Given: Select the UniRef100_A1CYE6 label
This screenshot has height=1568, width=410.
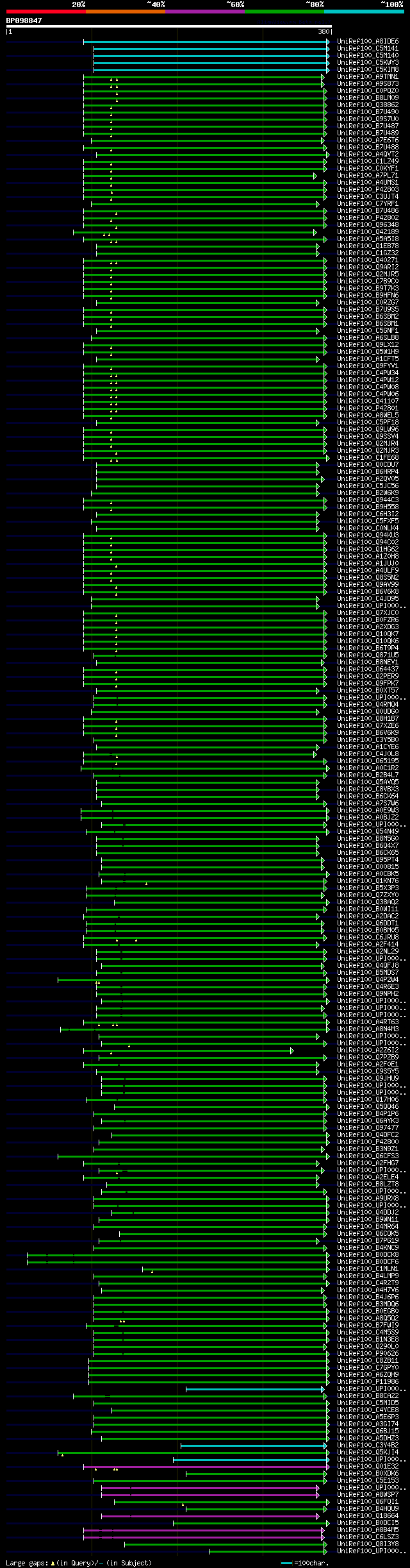Looking at the screenshot, I should 368,747.
